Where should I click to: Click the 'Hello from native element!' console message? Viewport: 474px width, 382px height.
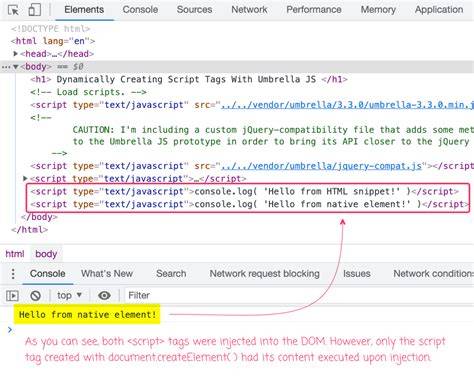(x=87, y=314)
